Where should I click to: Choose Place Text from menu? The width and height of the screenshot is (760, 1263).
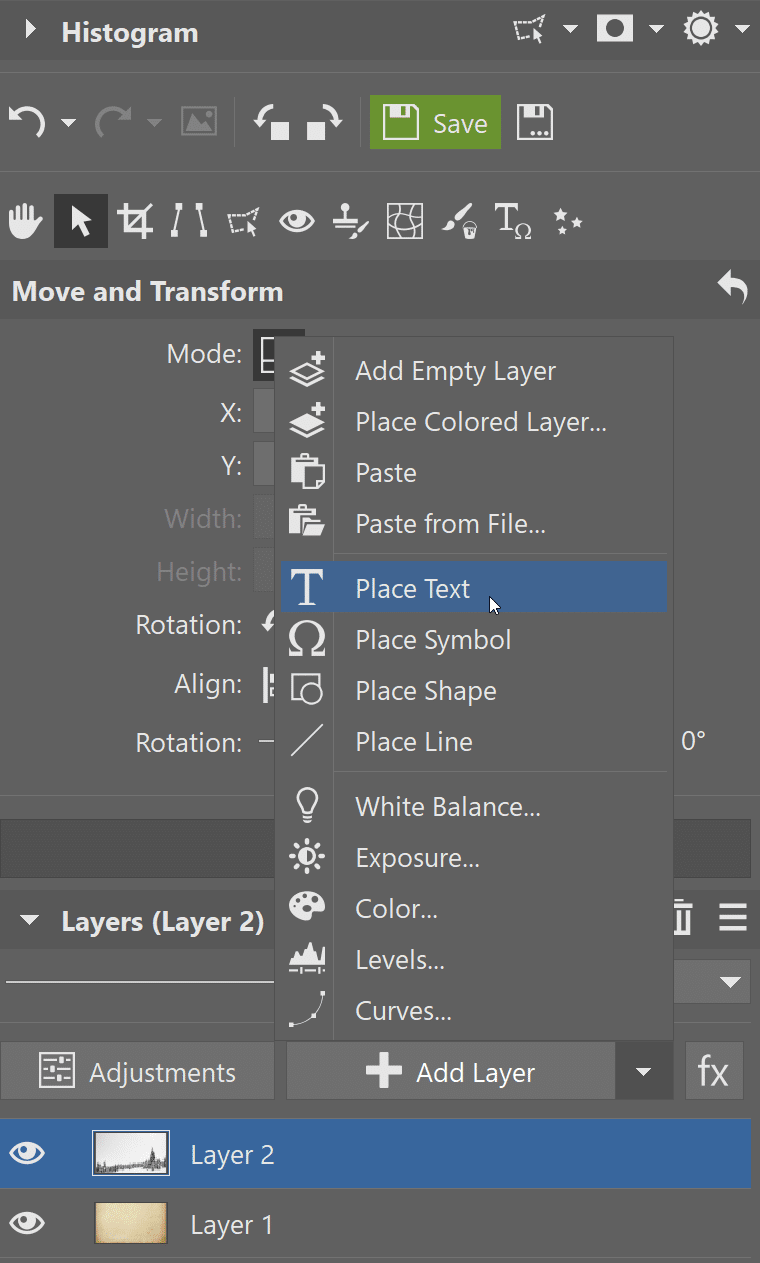point(412,589)
